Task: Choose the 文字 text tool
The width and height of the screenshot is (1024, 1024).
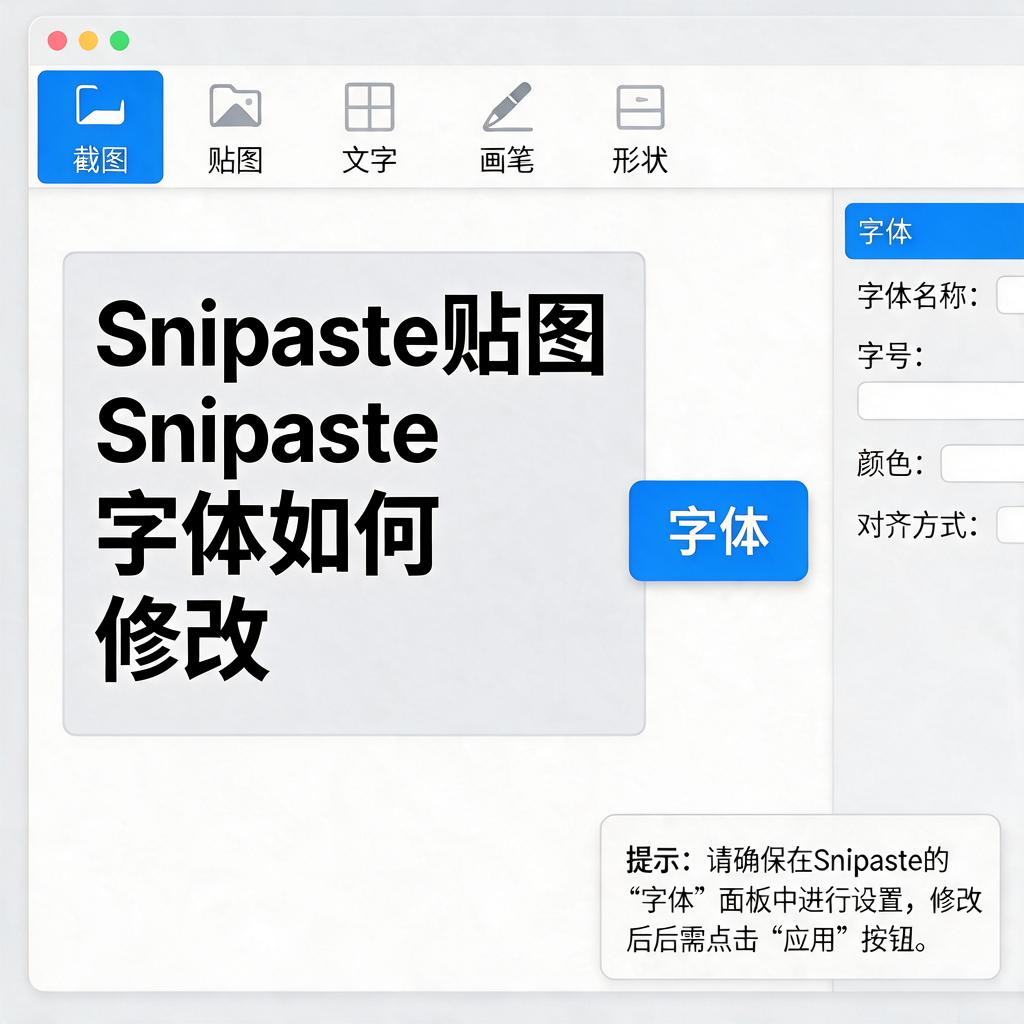Action: [x=370, y=129]
